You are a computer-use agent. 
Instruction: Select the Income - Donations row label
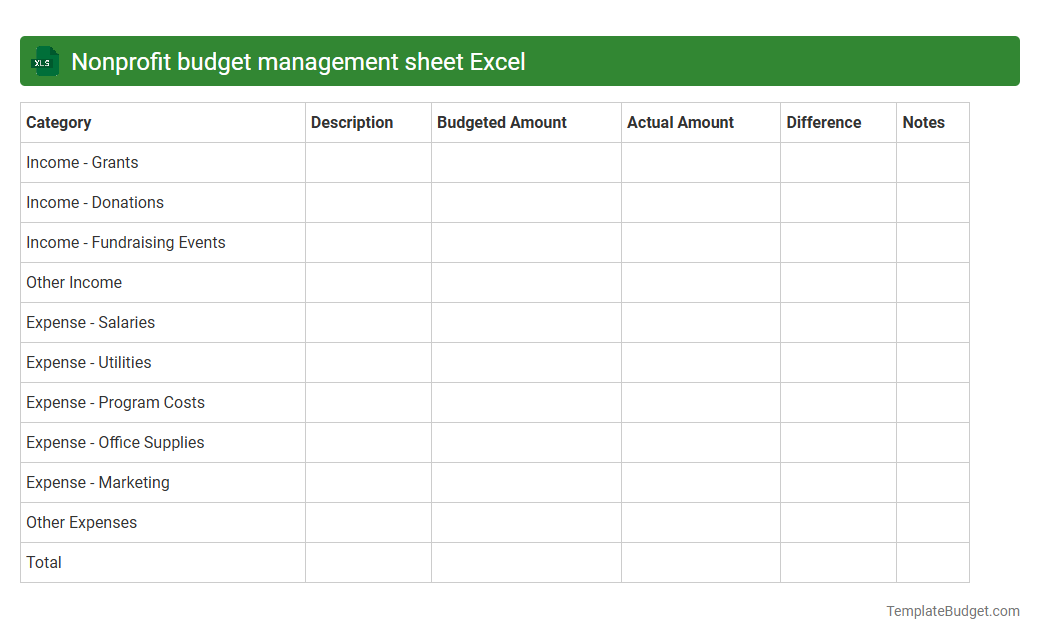tap(95, 202)
